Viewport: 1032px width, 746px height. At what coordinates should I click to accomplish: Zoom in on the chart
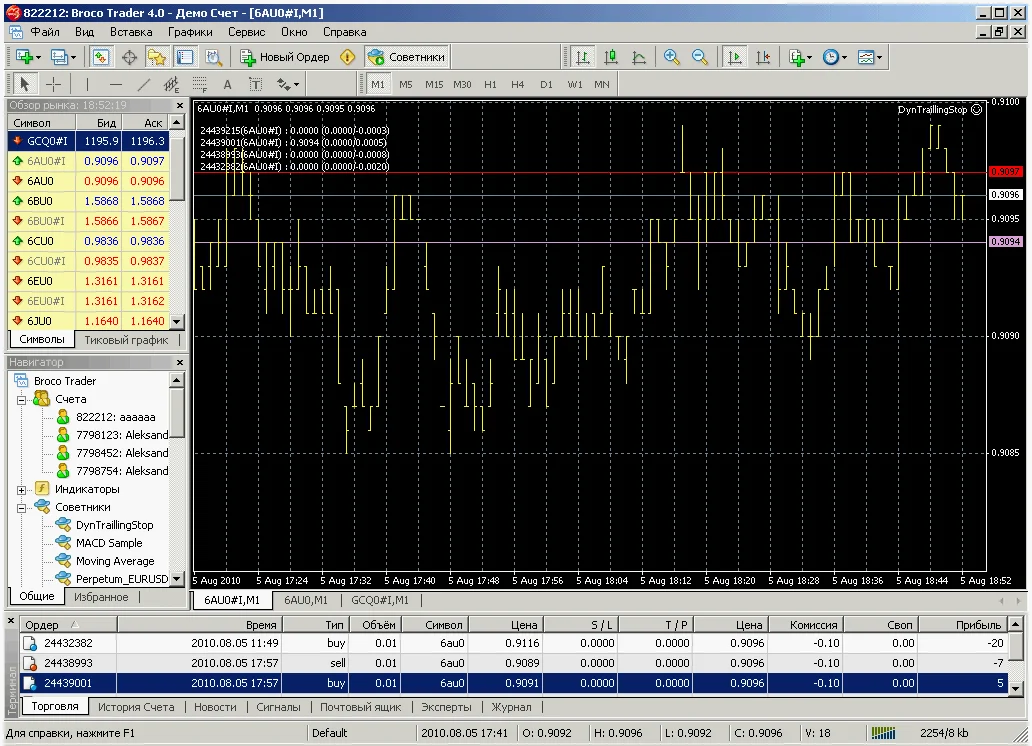[x=671, y=57]
